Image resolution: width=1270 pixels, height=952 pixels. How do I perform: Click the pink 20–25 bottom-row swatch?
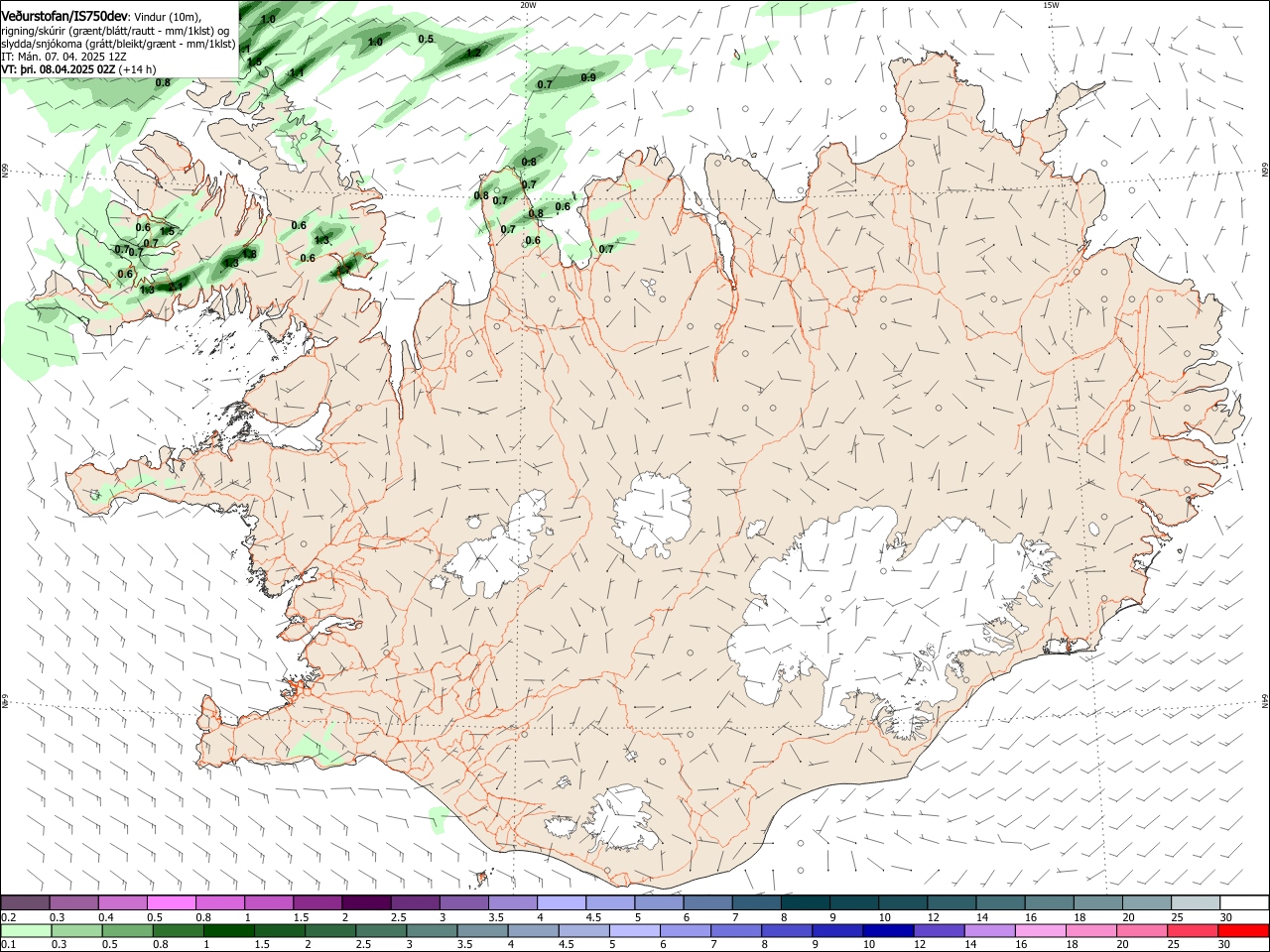coord(1141,930)
